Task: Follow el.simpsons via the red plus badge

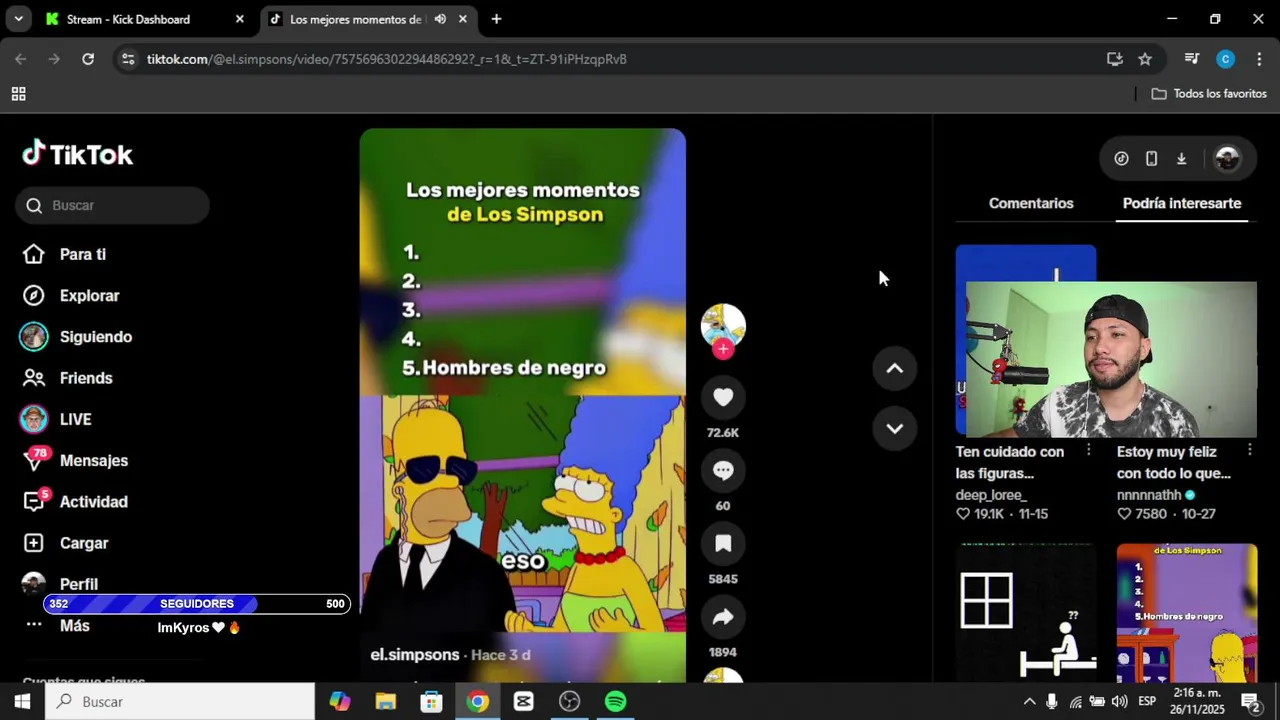Action: tap(723, 349)
